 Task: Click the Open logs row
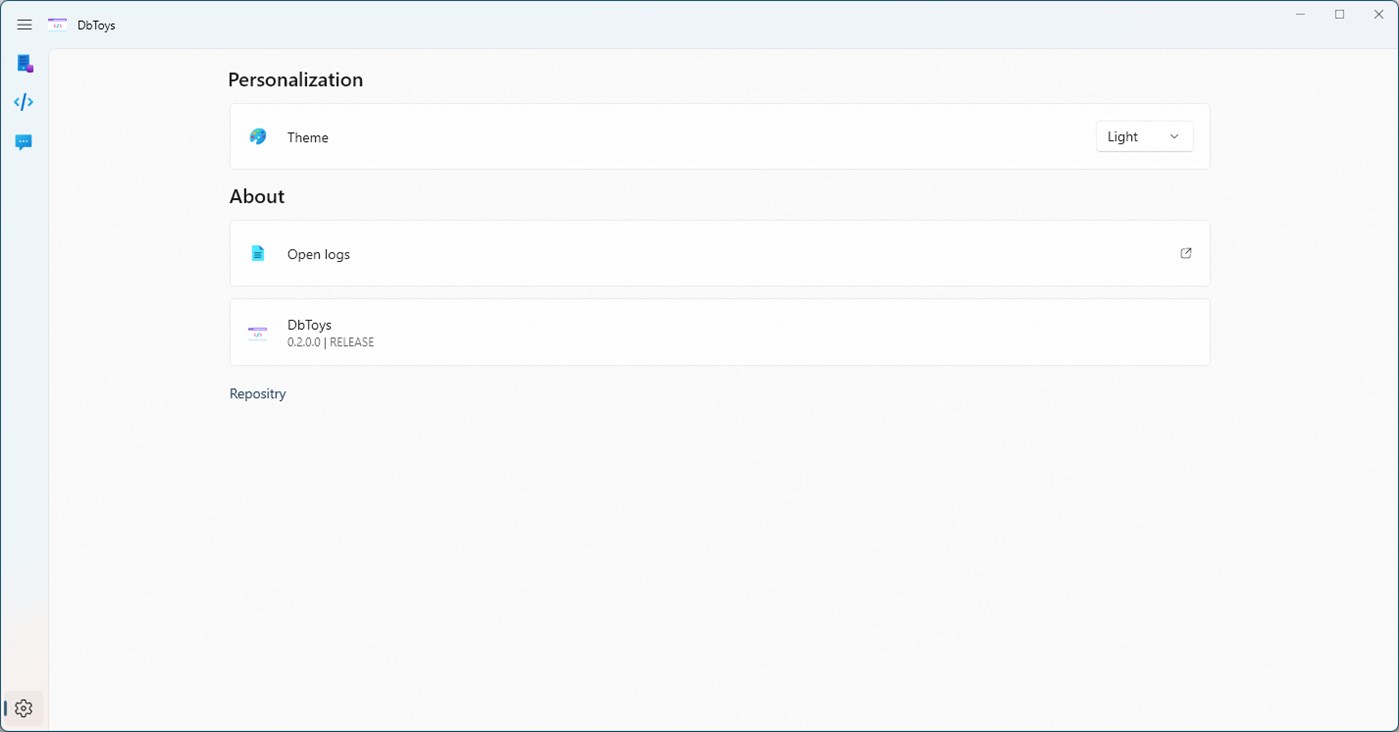pos(719,253)
